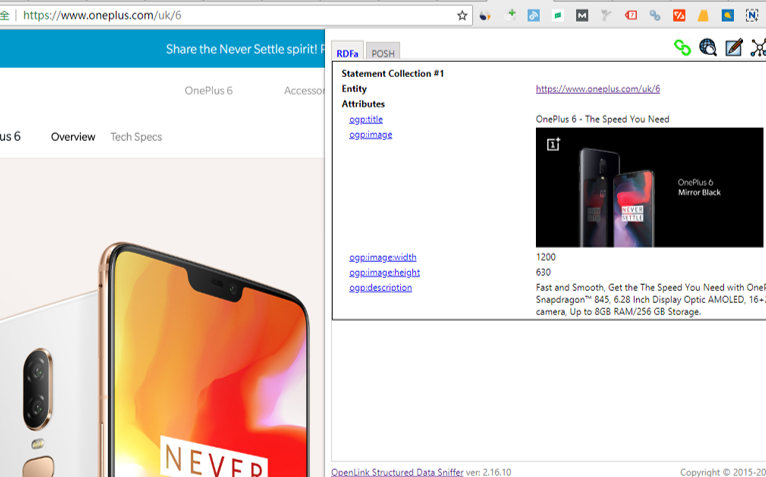This screenshot has height=477, width=766.
Task: Click the pencil edit icon in sniffer panel
Action: coord(734,47)
